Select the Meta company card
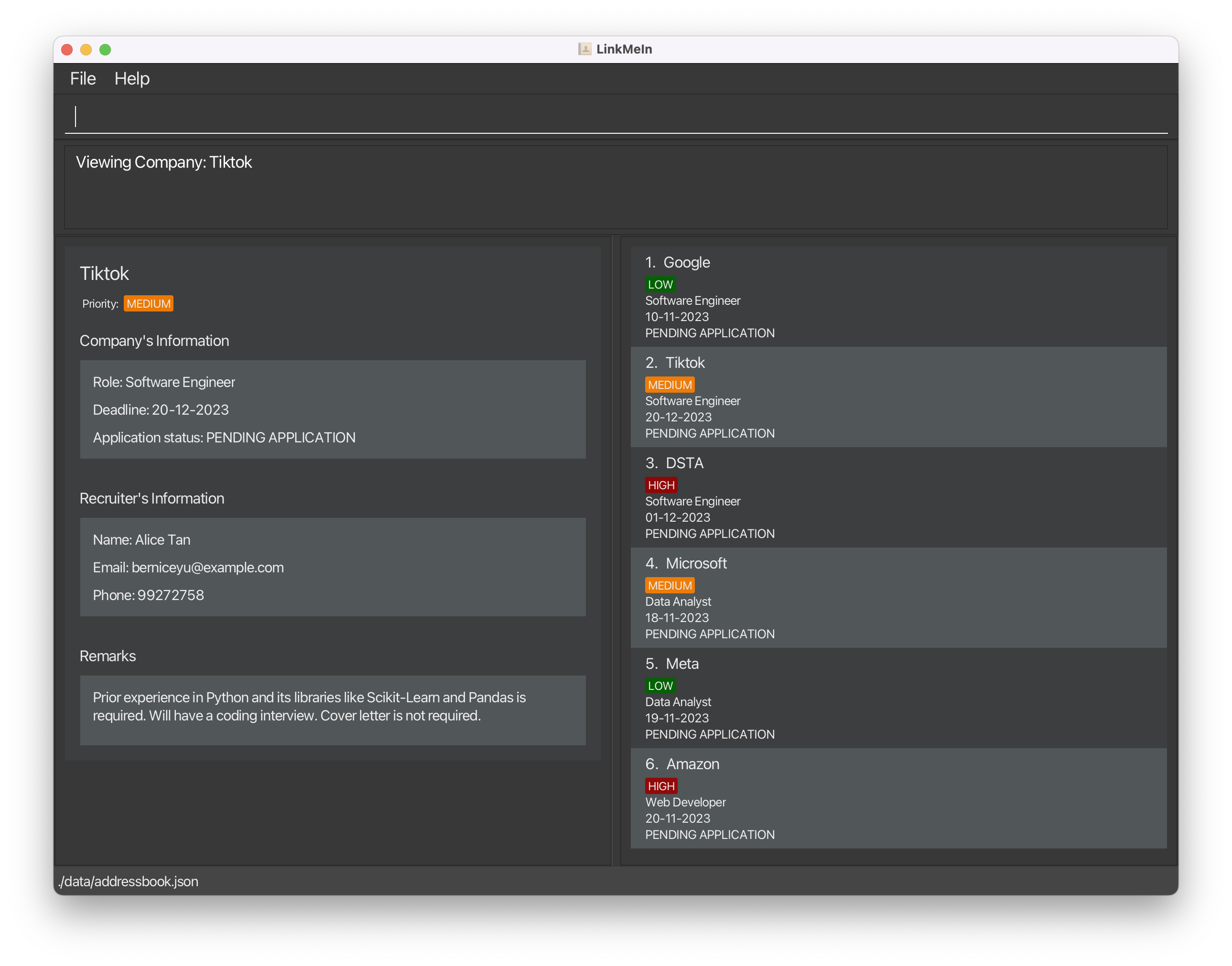Image resolution: width=1232 pixels, height=966 pixels. pyautogui.click(x=898, y=698)
